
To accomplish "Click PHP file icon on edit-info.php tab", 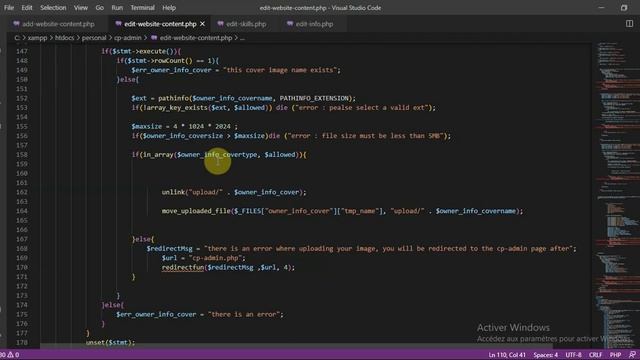I will tap(290, 24).
